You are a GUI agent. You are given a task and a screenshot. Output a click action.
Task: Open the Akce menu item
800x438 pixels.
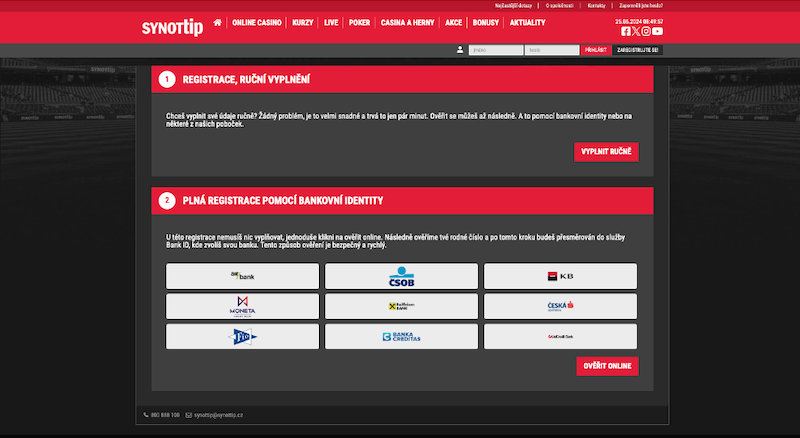coord(453,22)
